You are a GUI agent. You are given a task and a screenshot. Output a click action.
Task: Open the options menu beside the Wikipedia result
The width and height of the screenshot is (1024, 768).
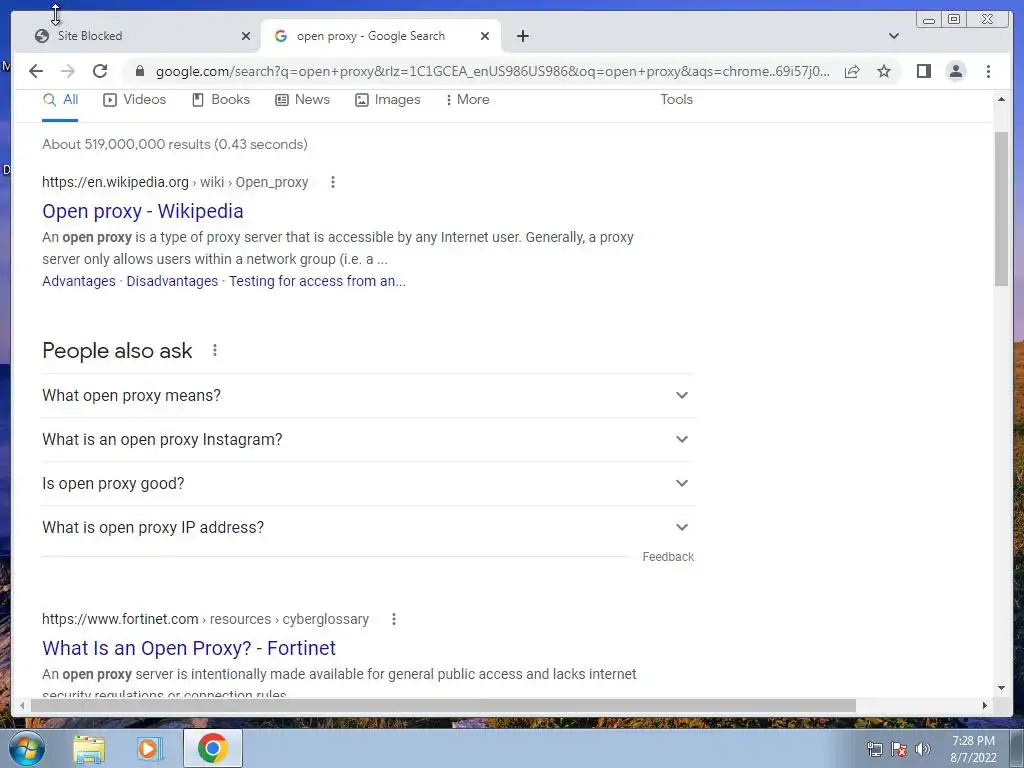332,182
